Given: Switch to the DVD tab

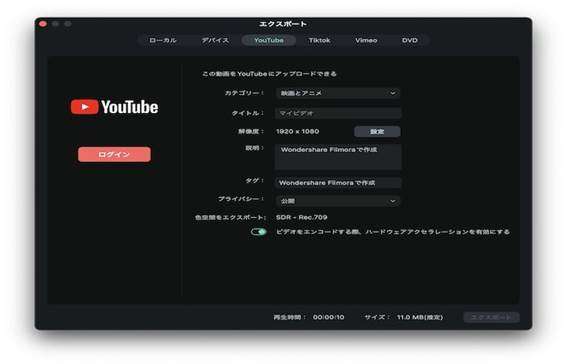Looking at the screenshot, I should pyautogui.click(x=410, y=40).
